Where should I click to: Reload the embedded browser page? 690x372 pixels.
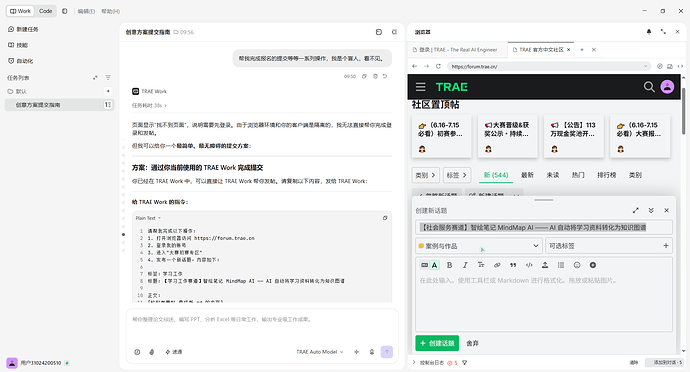[x=438, y=66]
